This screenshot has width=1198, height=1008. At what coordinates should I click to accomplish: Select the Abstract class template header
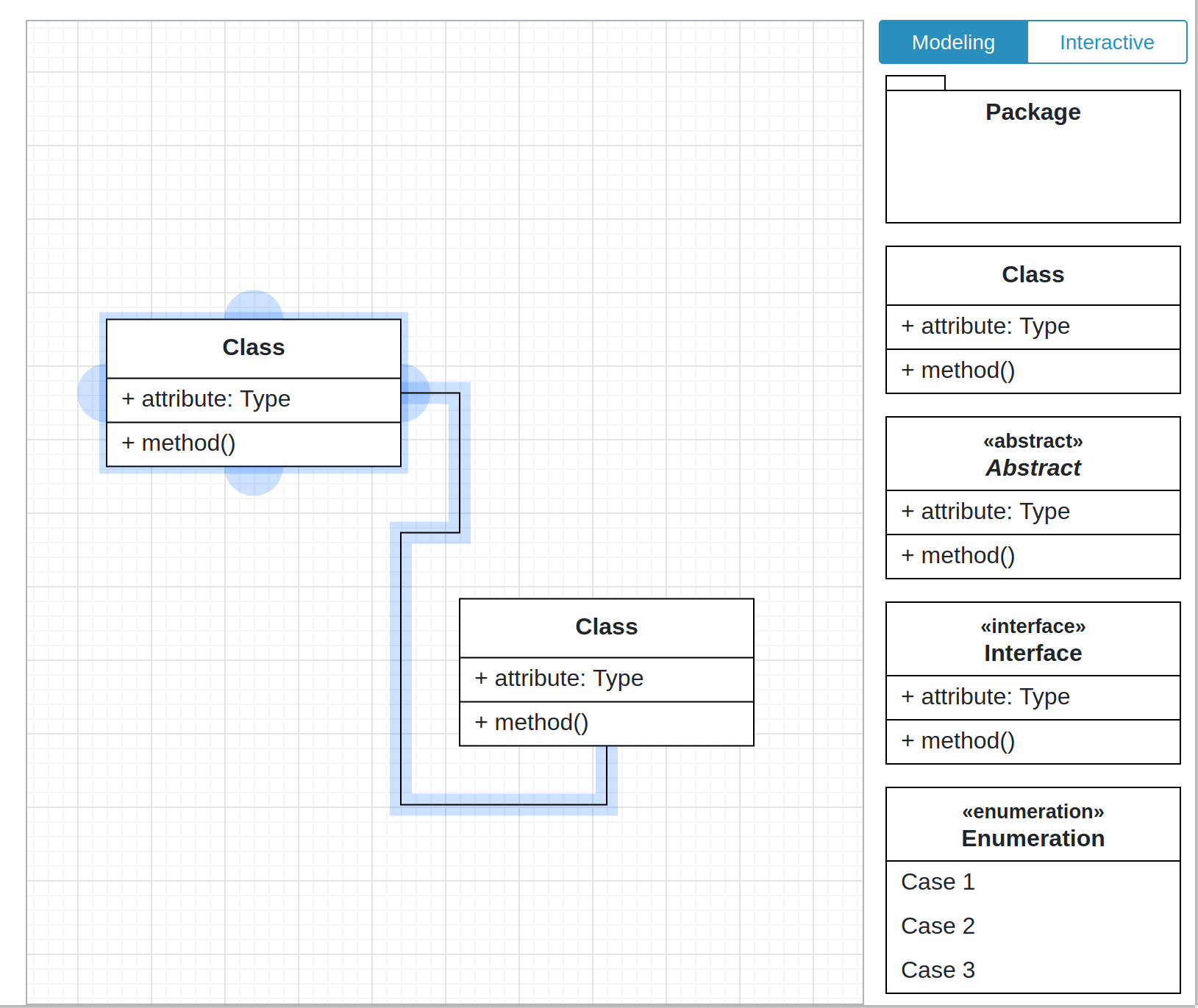[x=1033, y=454]
